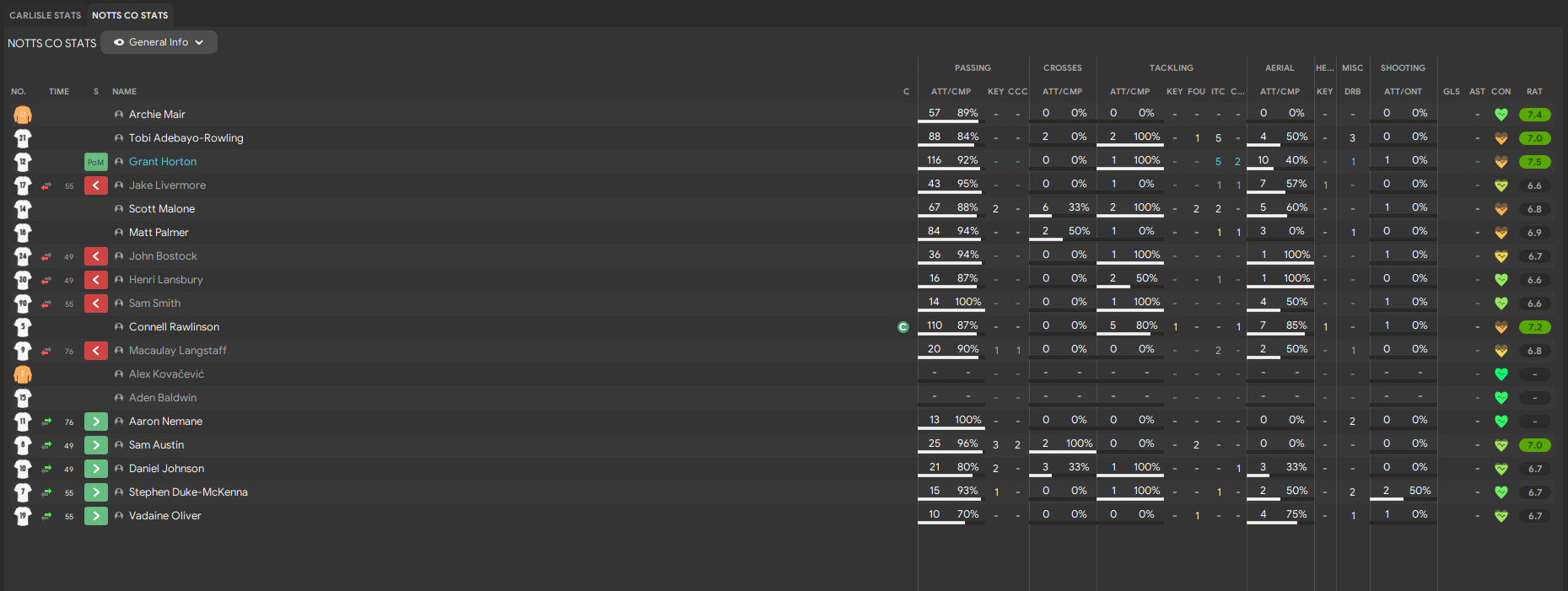1568x591 pixels.
Task: Click the swap arrows icon on Jake Livermore's row
Action: pos(46,185)
